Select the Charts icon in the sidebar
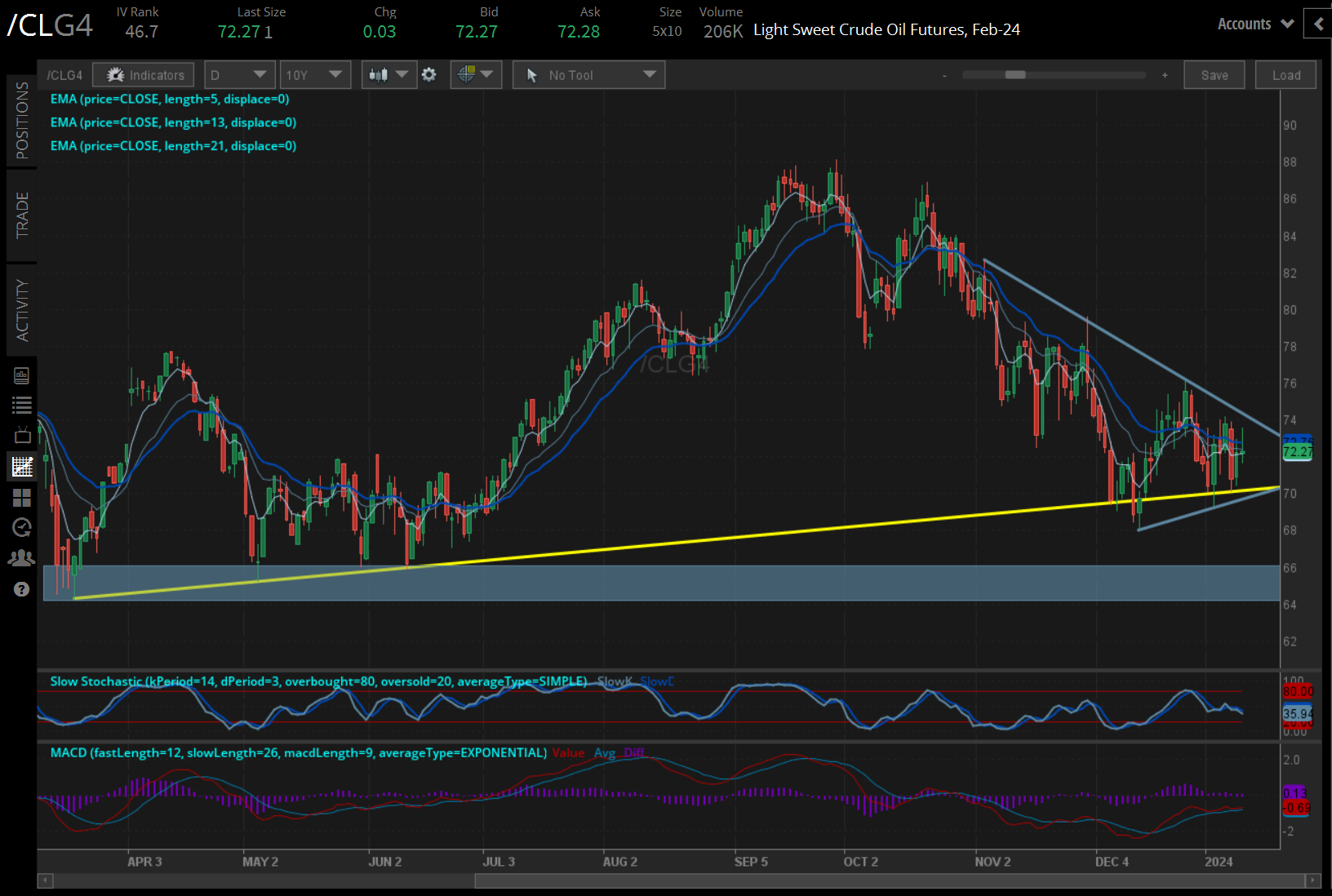 click(21, 467)
